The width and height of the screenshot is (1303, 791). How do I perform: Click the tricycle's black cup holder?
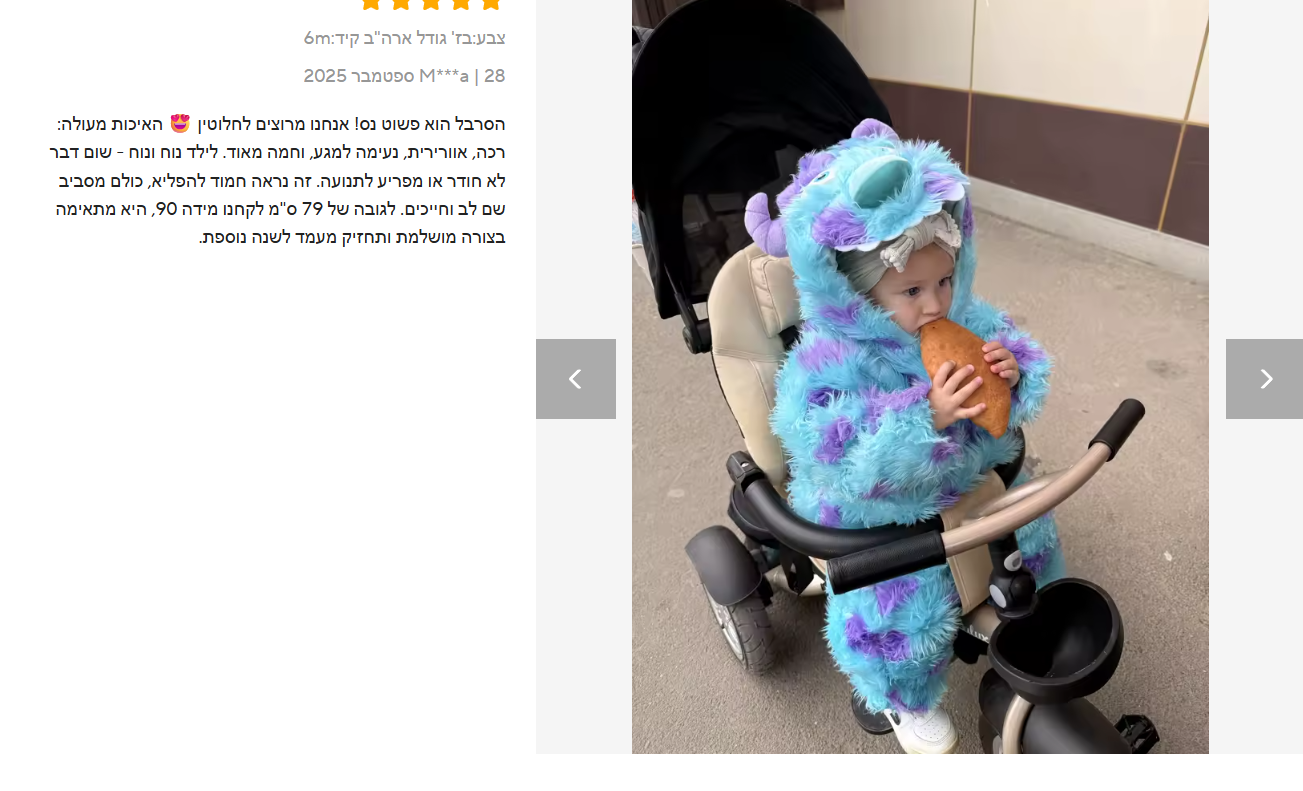pyautogui.click(x=1055, y=637)
